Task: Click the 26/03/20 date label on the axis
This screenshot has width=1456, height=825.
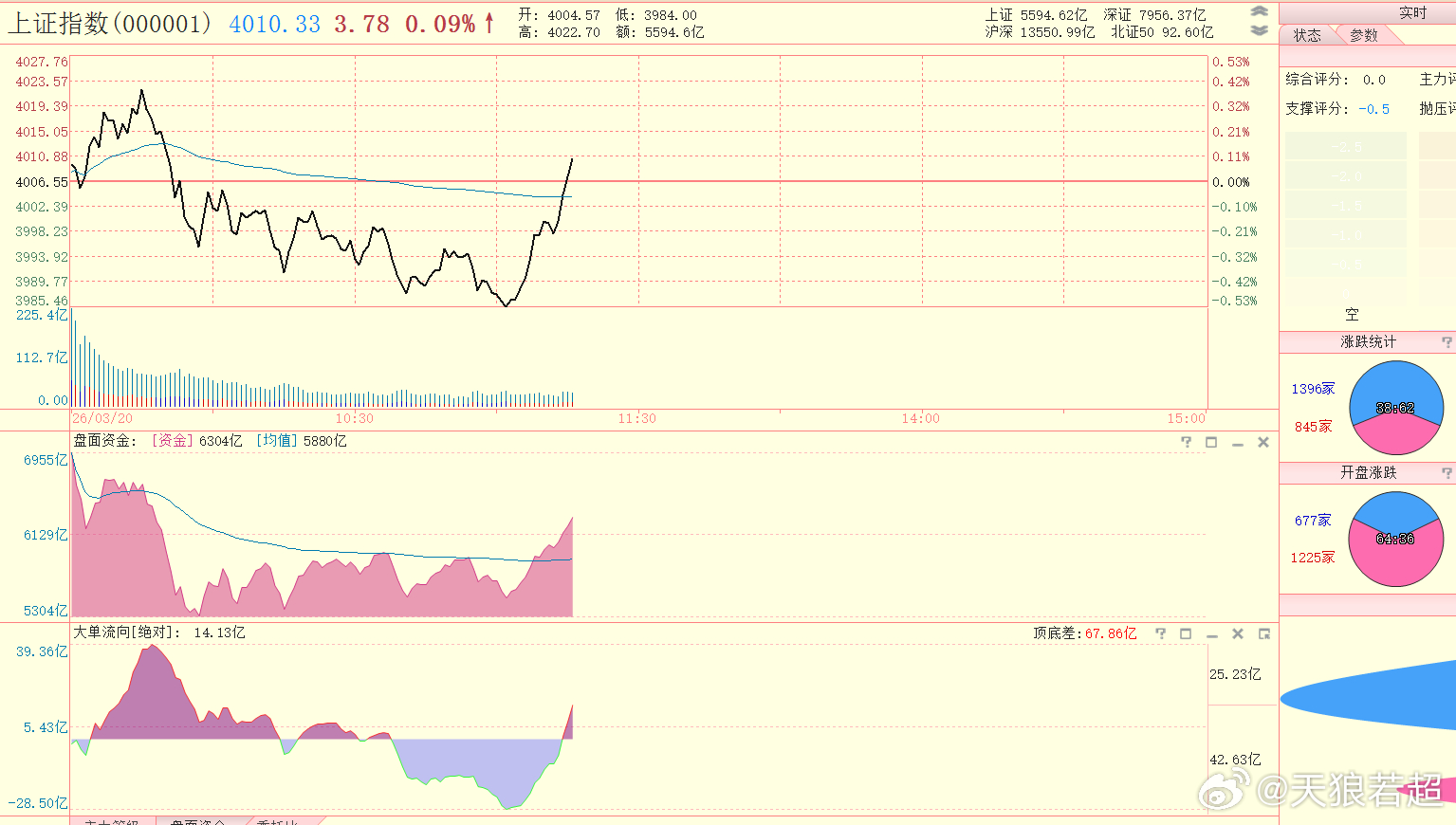Action: (102, 418)
